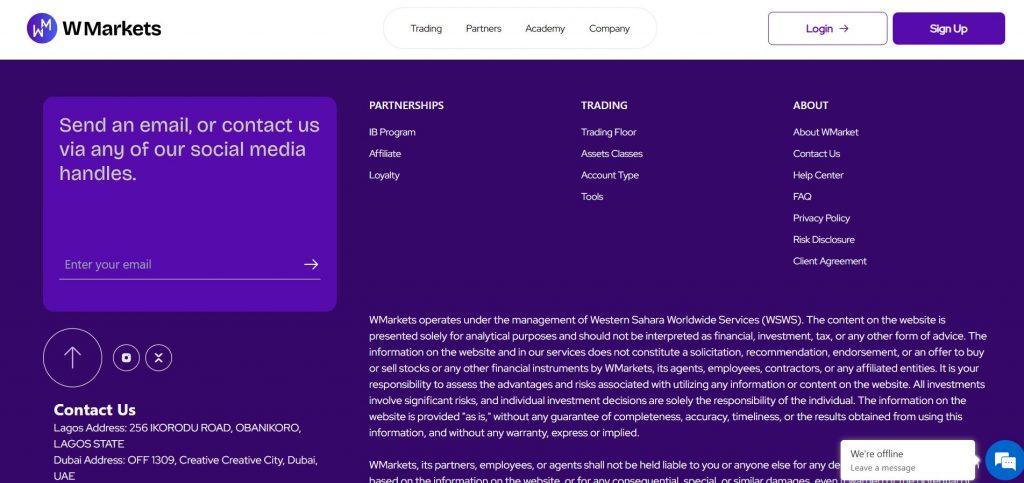The height and width of the screenshot is (483, 1024).
Task: Open the Academy navigation menu
Action: tap(545, 29)
